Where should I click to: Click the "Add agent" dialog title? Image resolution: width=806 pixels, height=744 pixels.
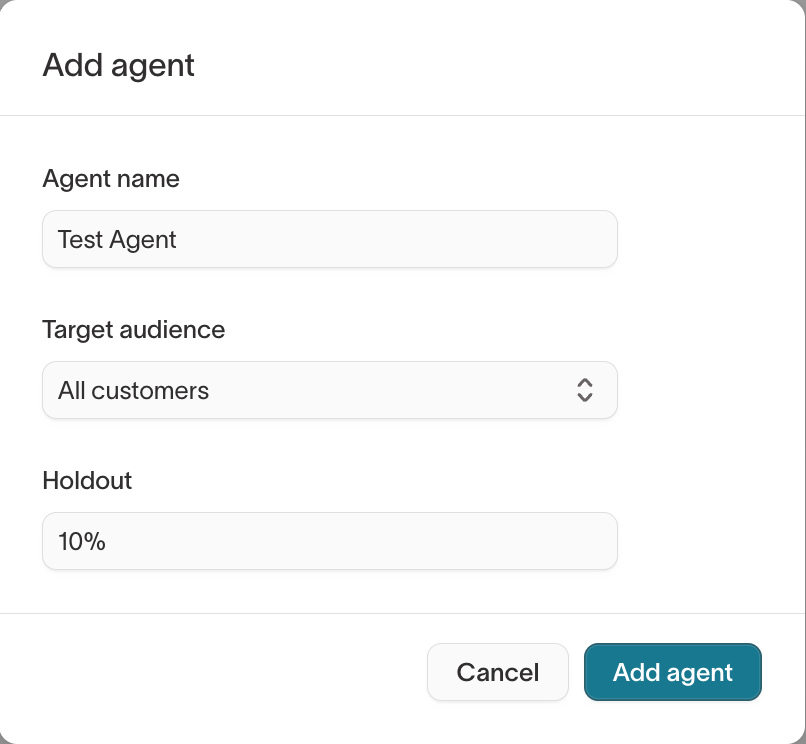click(x=118, y=66)
